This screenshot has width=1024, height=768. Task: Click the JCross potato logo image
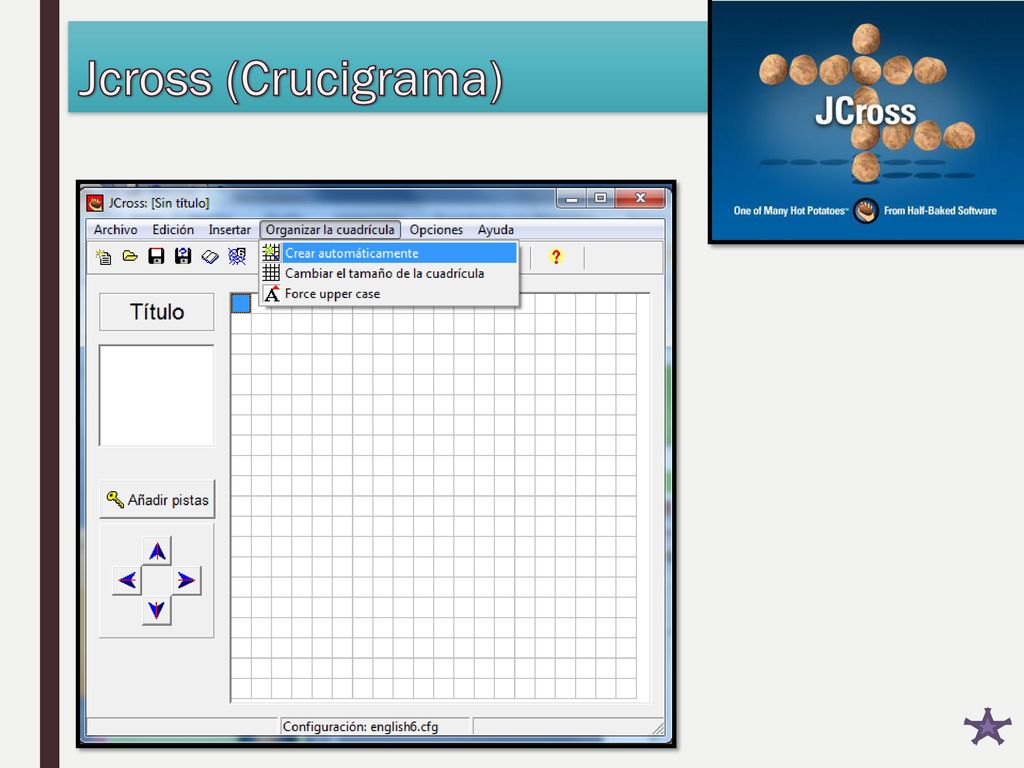(x=866, y=121)
